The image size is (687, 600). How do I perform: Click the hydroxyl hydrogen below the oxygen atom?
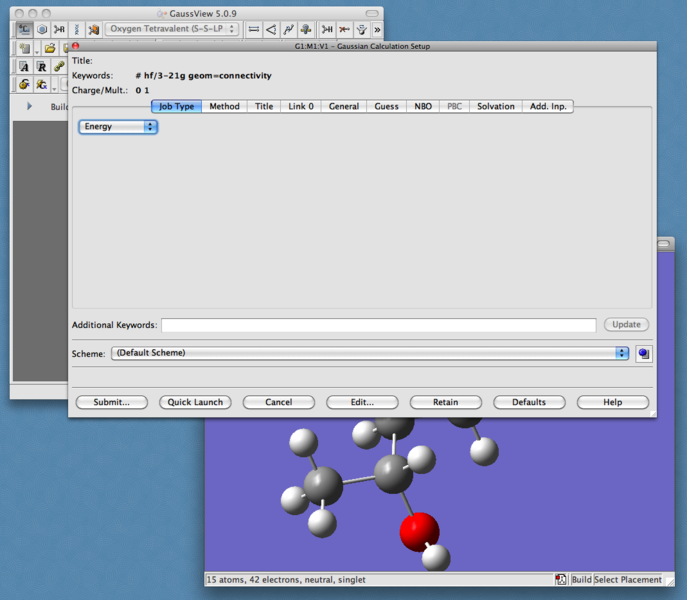pyautogui.click(x=436, y=557)
